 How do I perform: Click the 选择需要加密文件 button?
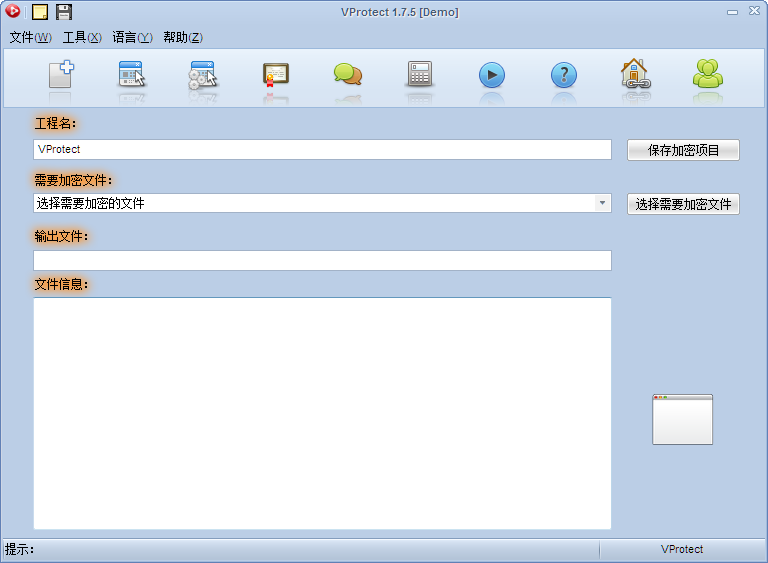(x=683, y=204)
